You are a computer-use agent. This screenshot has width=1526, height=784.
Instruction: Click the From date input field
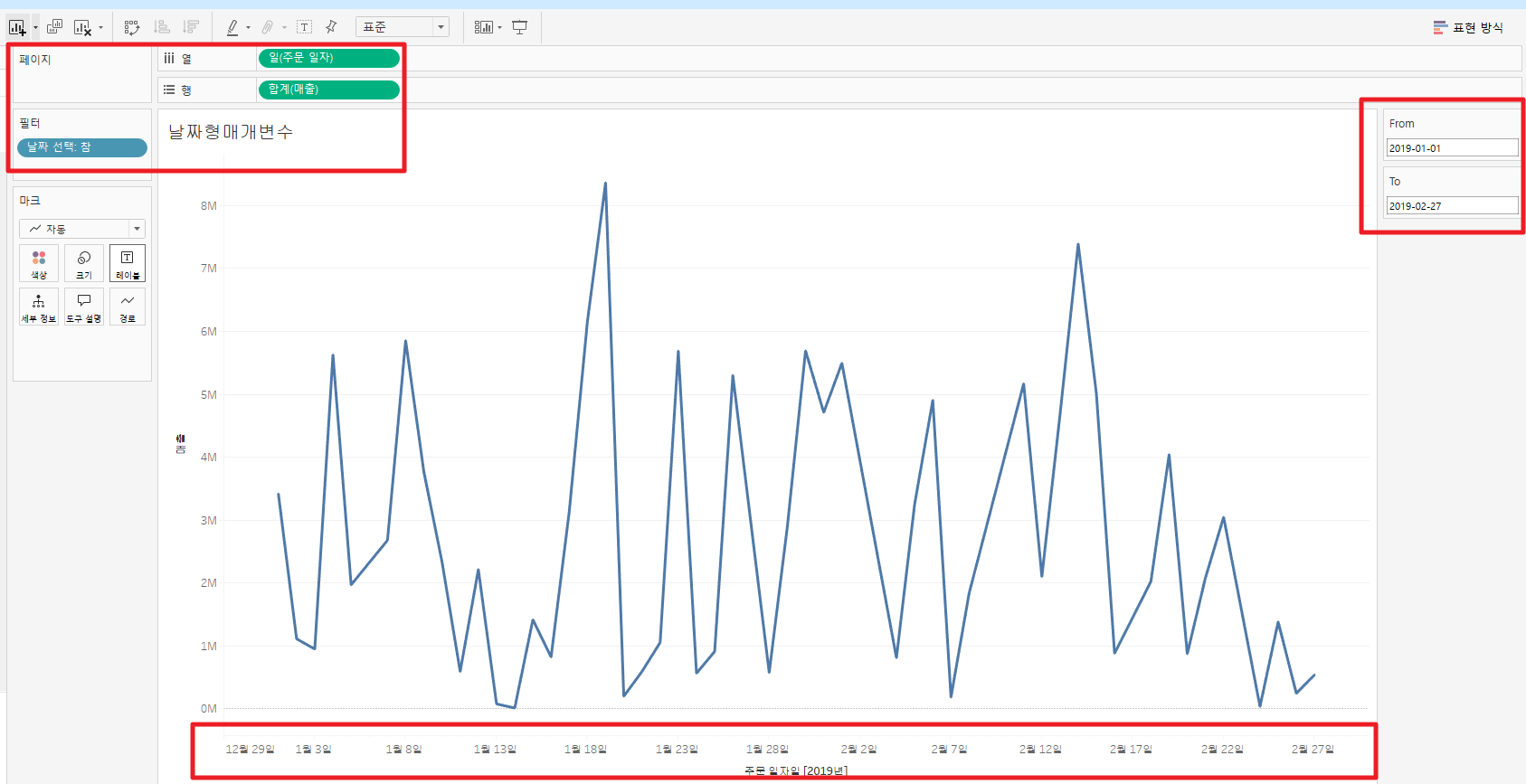(x=1452, y=147)
